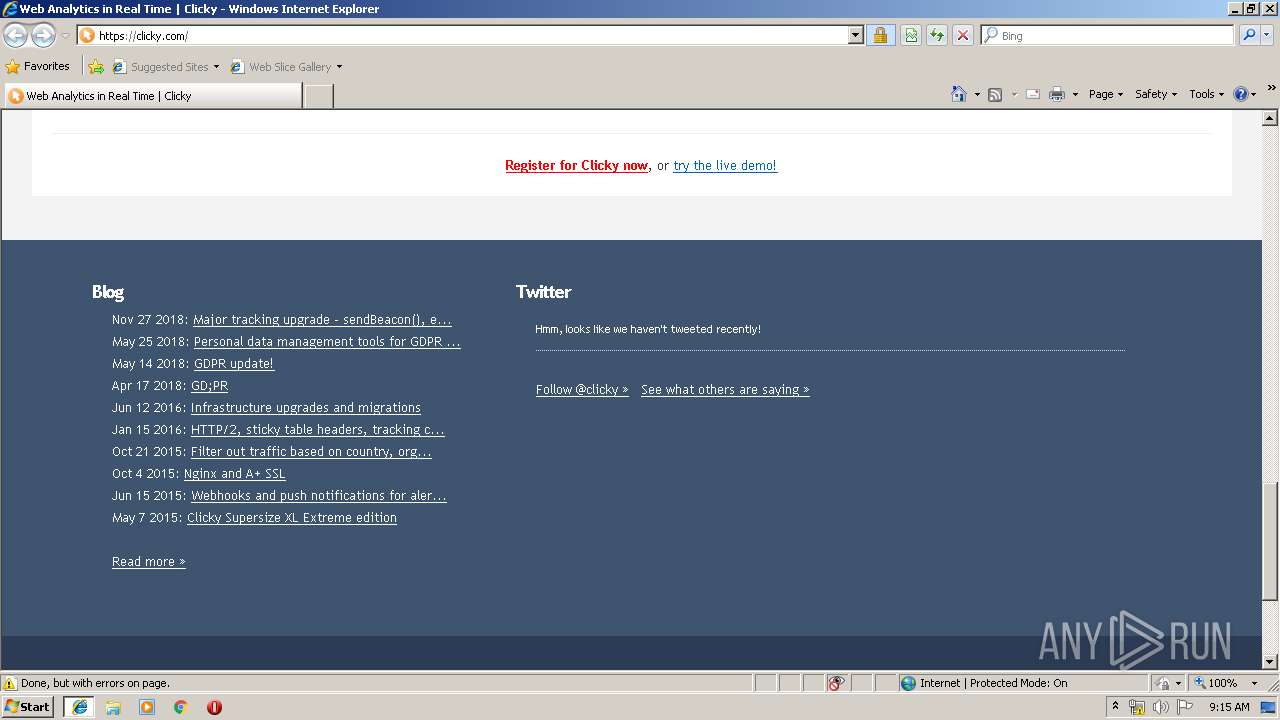
Task: Click the security lock icon
Action: (880, 35)
